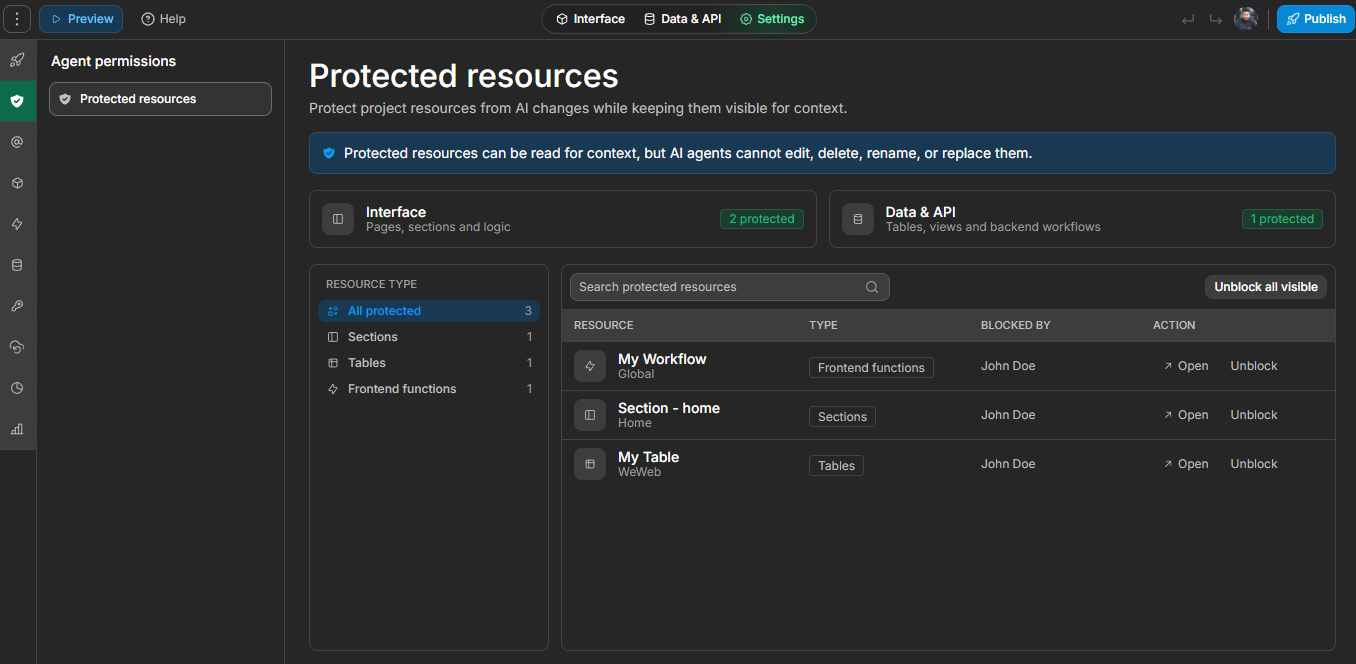Click the rocket icon in the sidebar
The height and width of the screenshot is (664, 1356).
pos(17,60)
